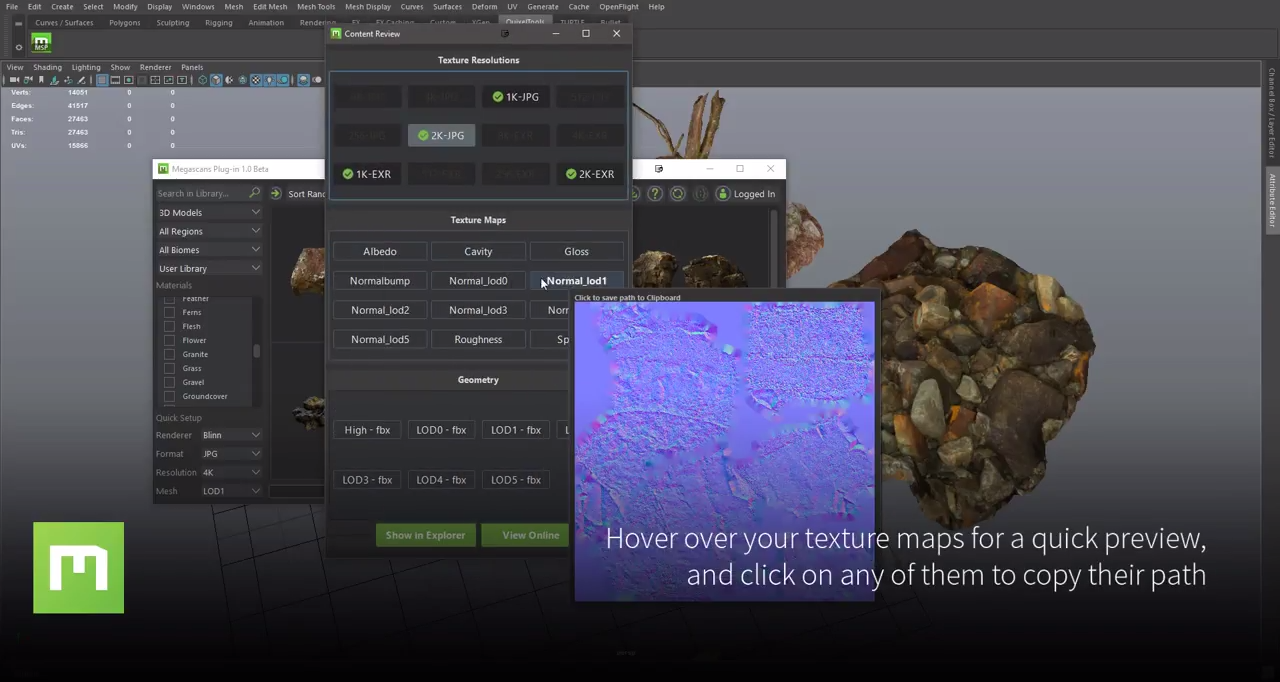This screenshot has height=682, width=1280.
Task: Click the help question mark icon
Action: click(x=655, y=194)
